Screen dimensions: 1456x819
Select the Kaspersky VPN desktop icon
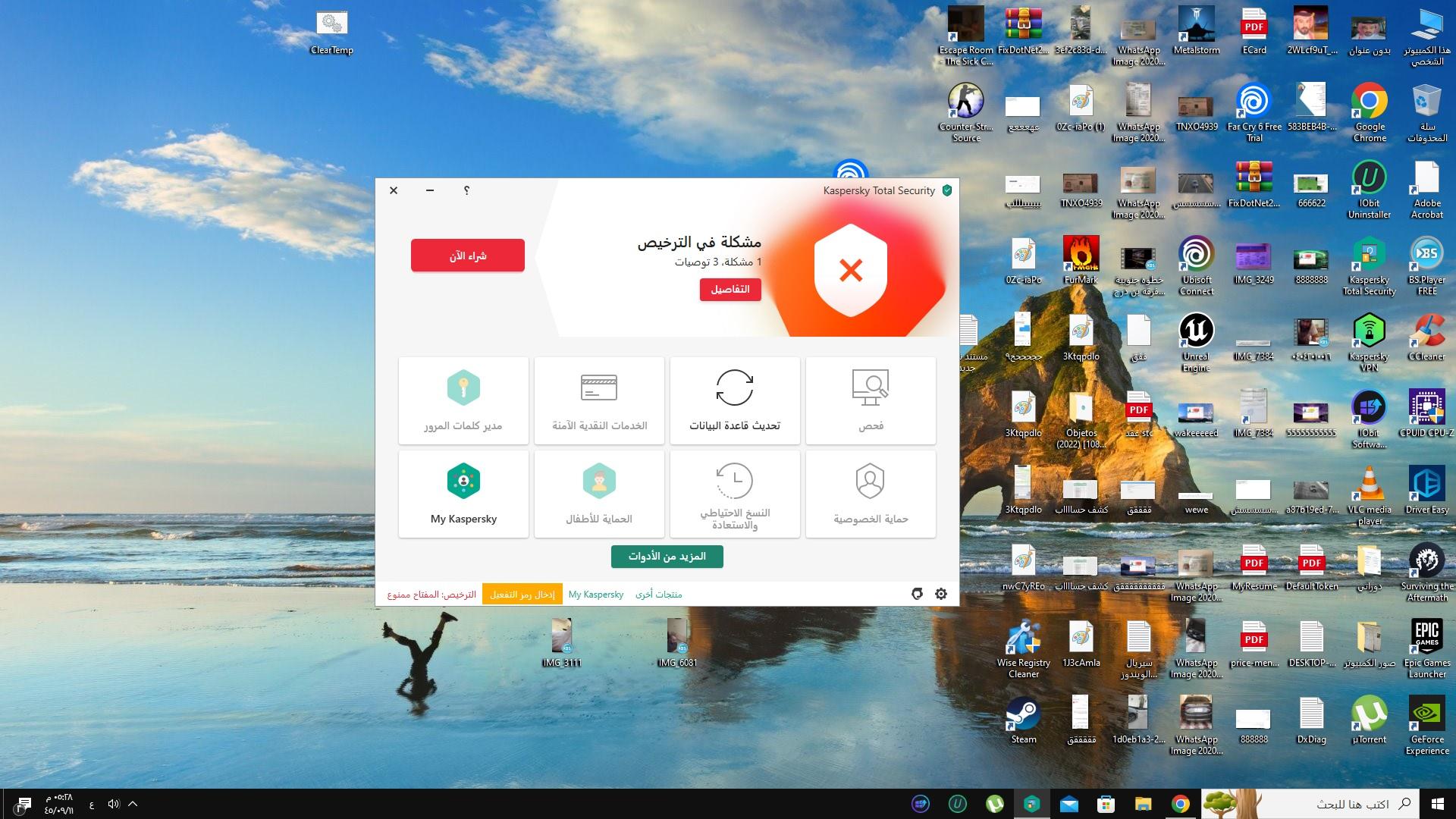pyautogui.click(x=1370, y=342)
